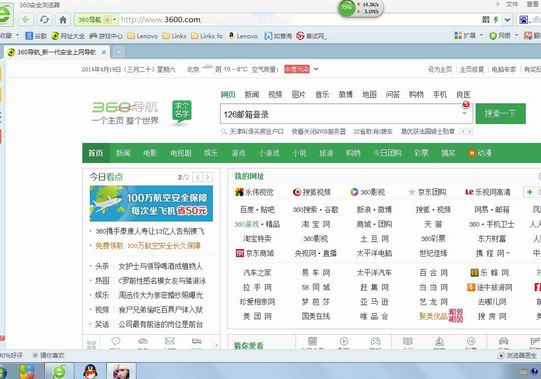Viewport: 541px width, 379px height.
Task: Show next 今日看点 page arrow
Action: click(x=207, y=177)
